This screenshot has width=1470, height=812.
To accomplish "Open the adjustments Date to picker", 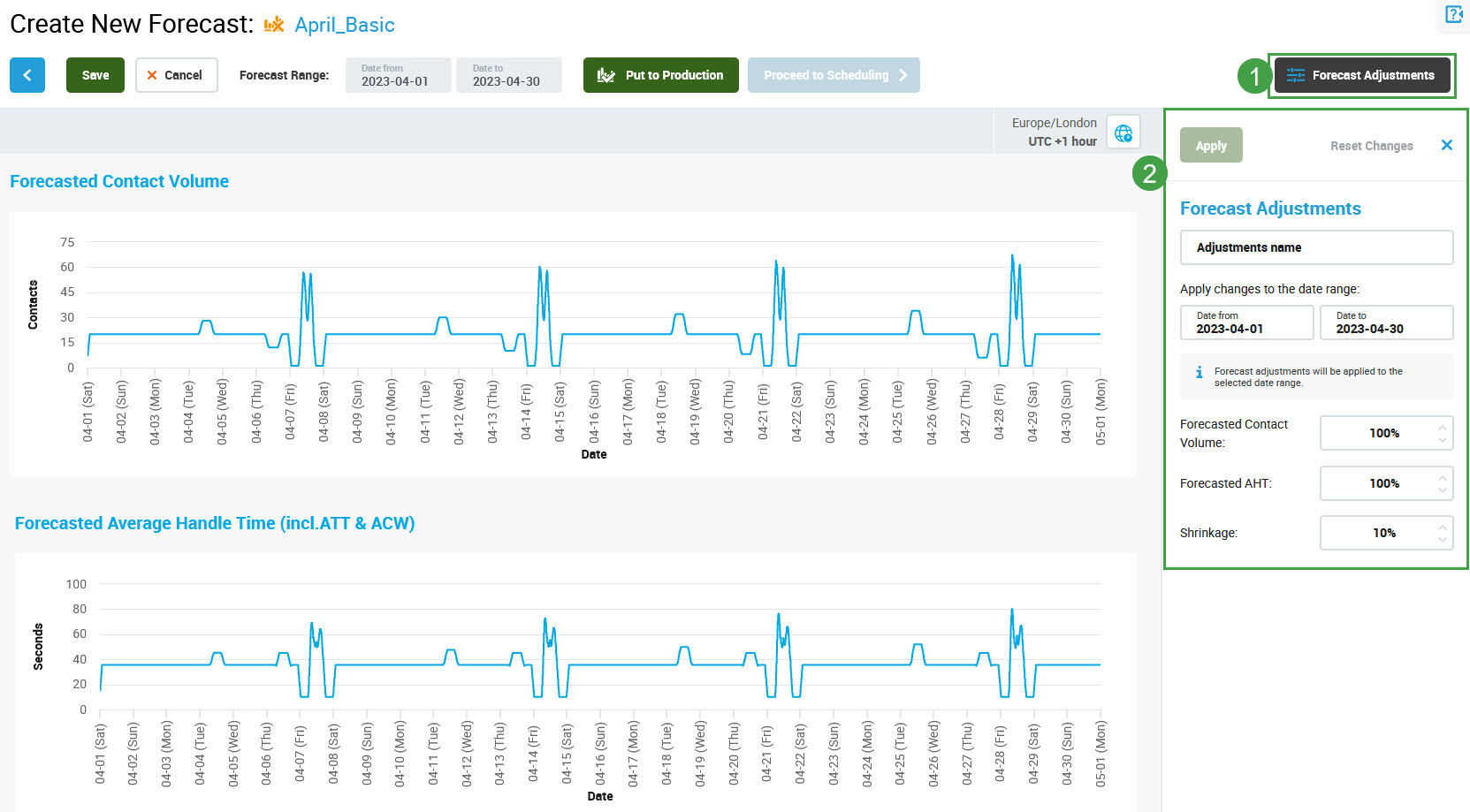I will [x=1386, y=323].
